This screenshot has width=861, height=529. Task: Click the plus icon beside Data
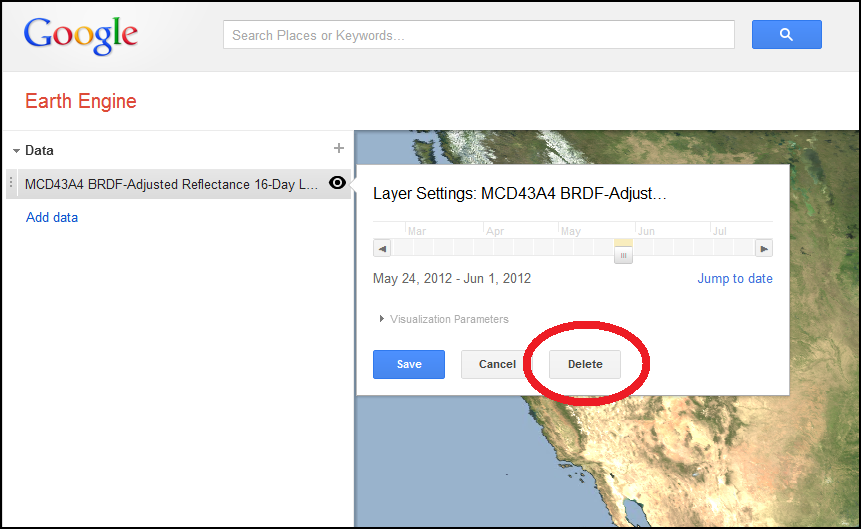tap(339, 148)
